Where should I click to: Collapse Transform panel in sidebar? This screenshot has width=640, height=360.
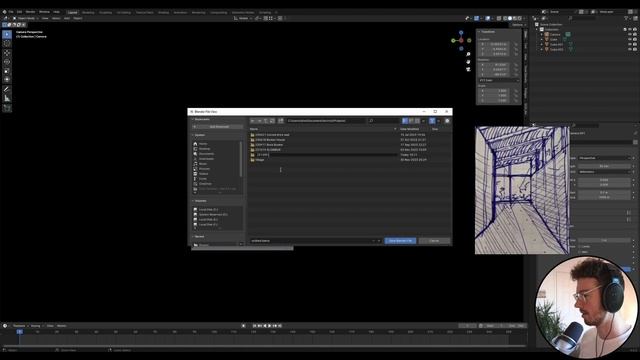click(479, 32)
